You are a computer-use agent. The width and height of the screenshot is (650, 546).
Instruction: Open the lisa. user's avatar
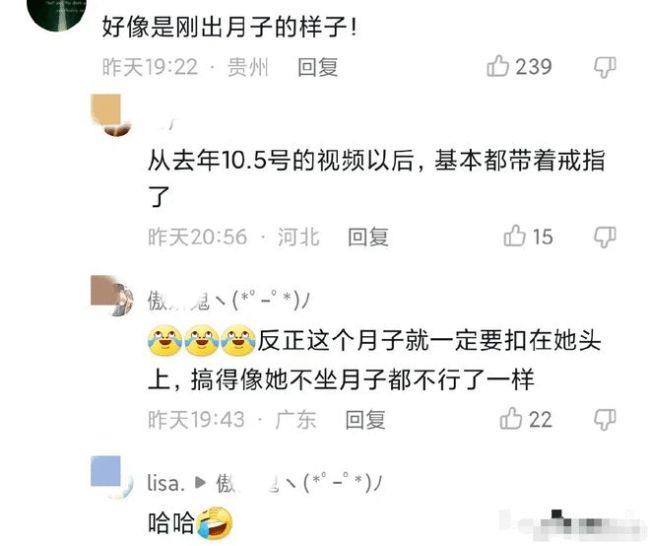(112, 477)
